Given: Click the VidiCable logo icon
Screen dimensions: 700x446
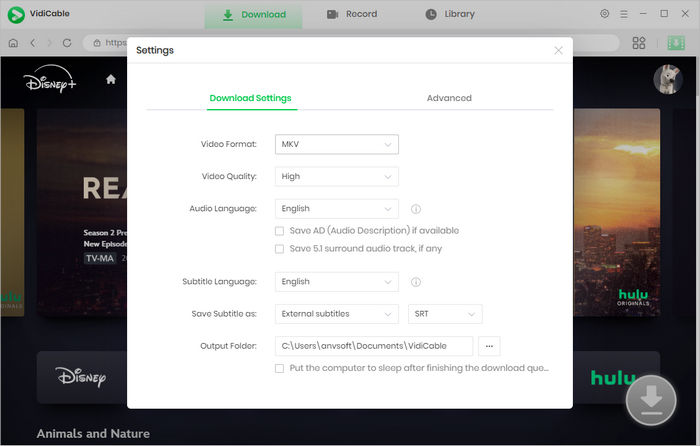Looking at the screenshot, I should pos(16,14).
